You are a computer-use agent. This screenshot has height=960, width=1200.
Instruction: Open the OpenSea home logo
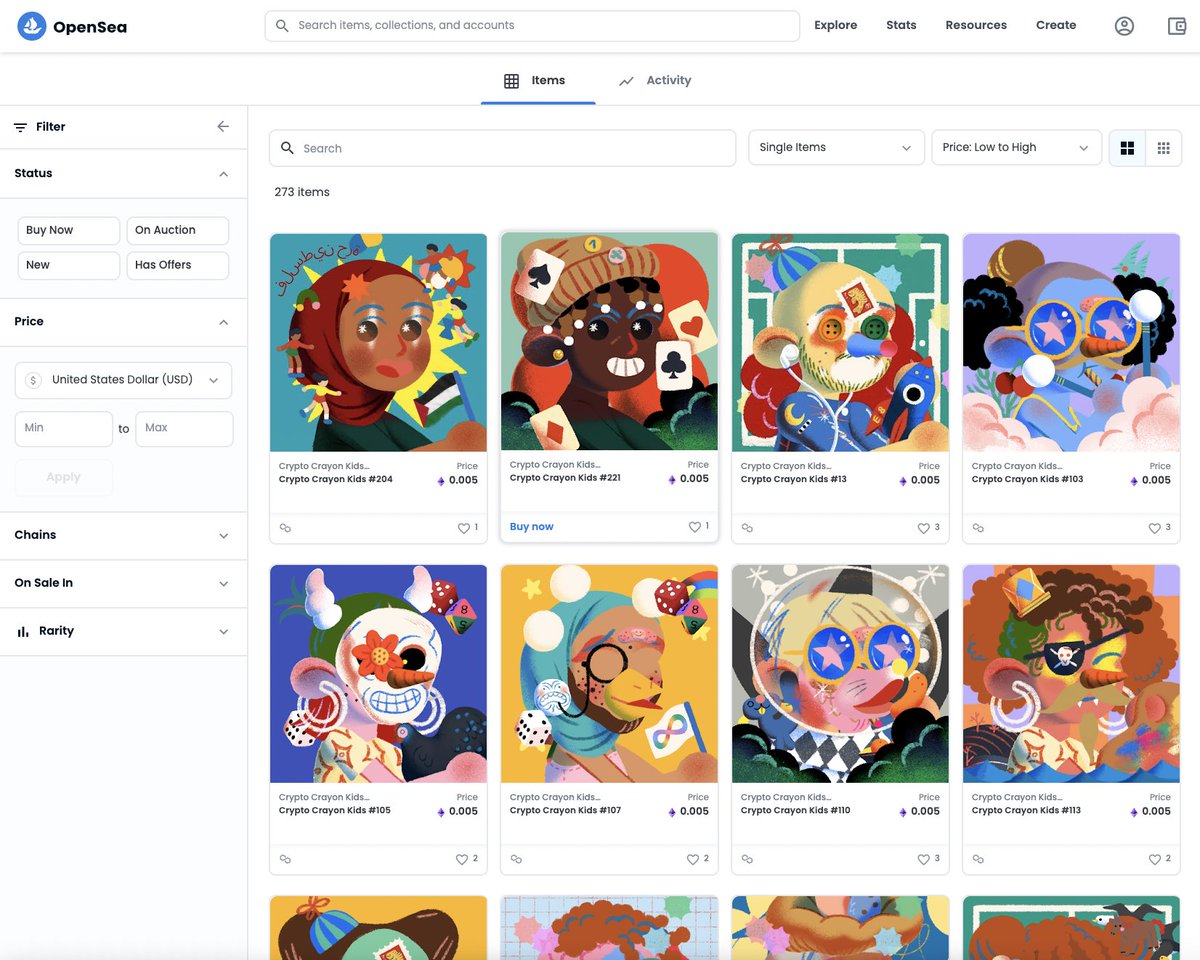72,26
